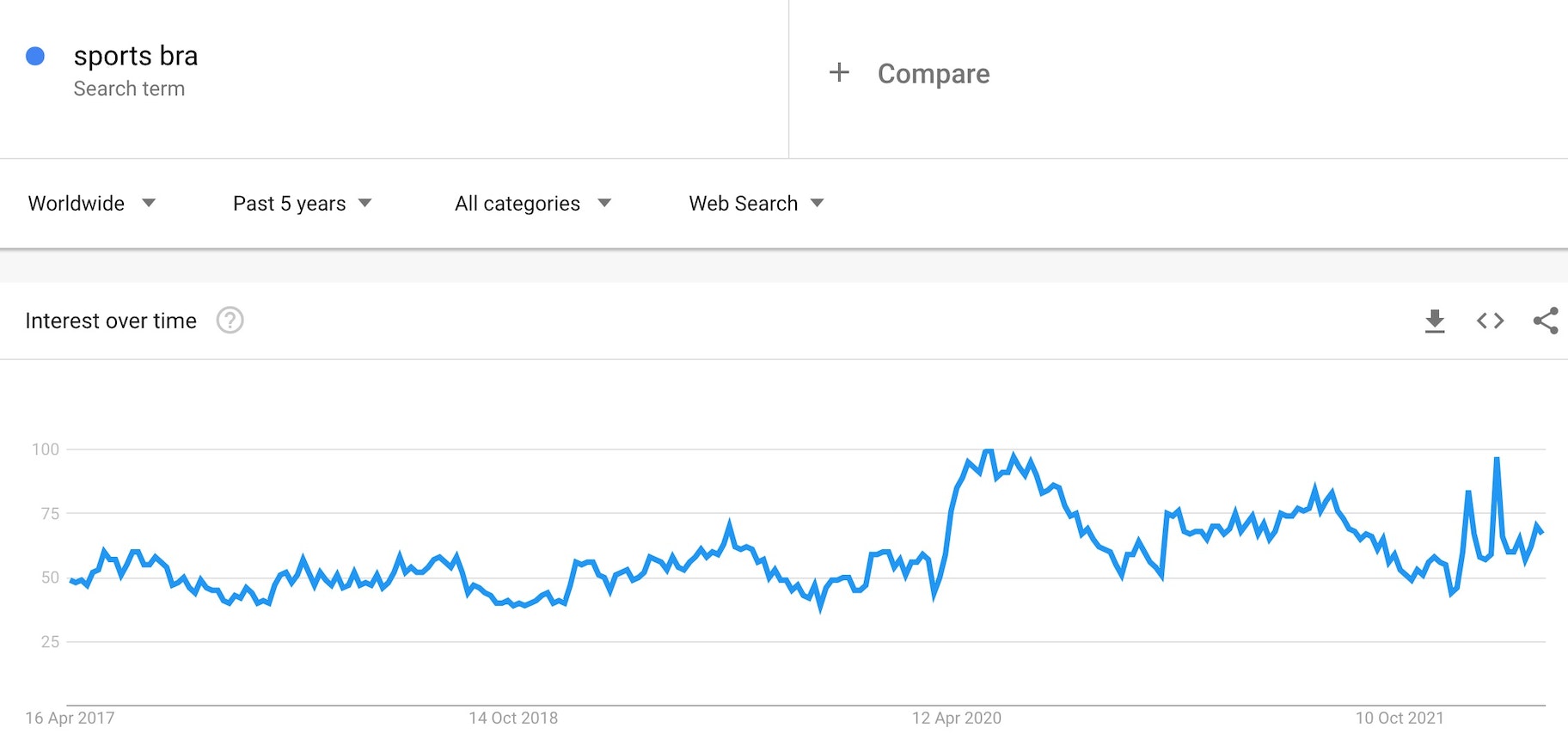Open the Interest over time help icon
1568x752 pixels.
coord(230,321)
